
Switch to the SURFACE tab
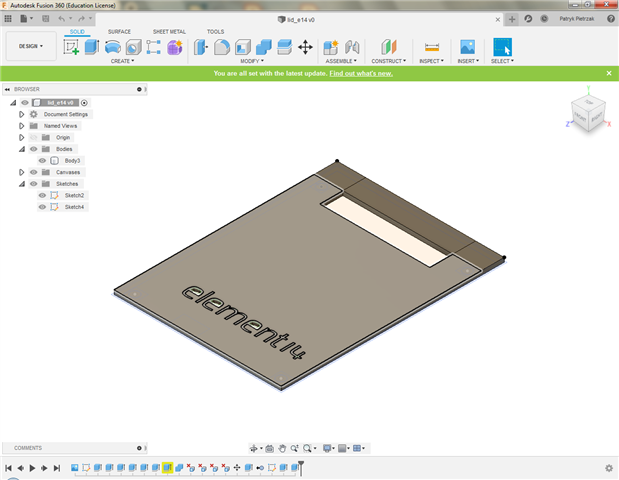(119, 31)
